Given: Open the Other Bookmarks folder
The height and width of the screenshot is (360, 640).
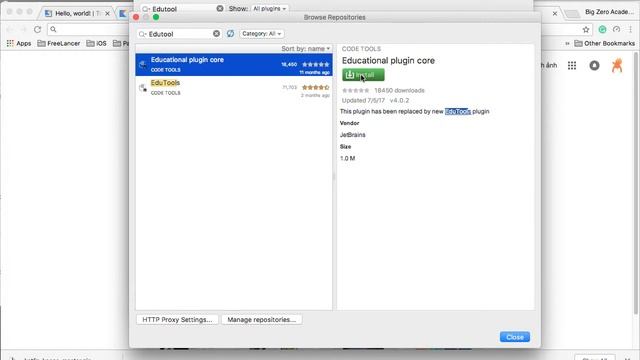Looking at the screenshot, I should (604, 43).
